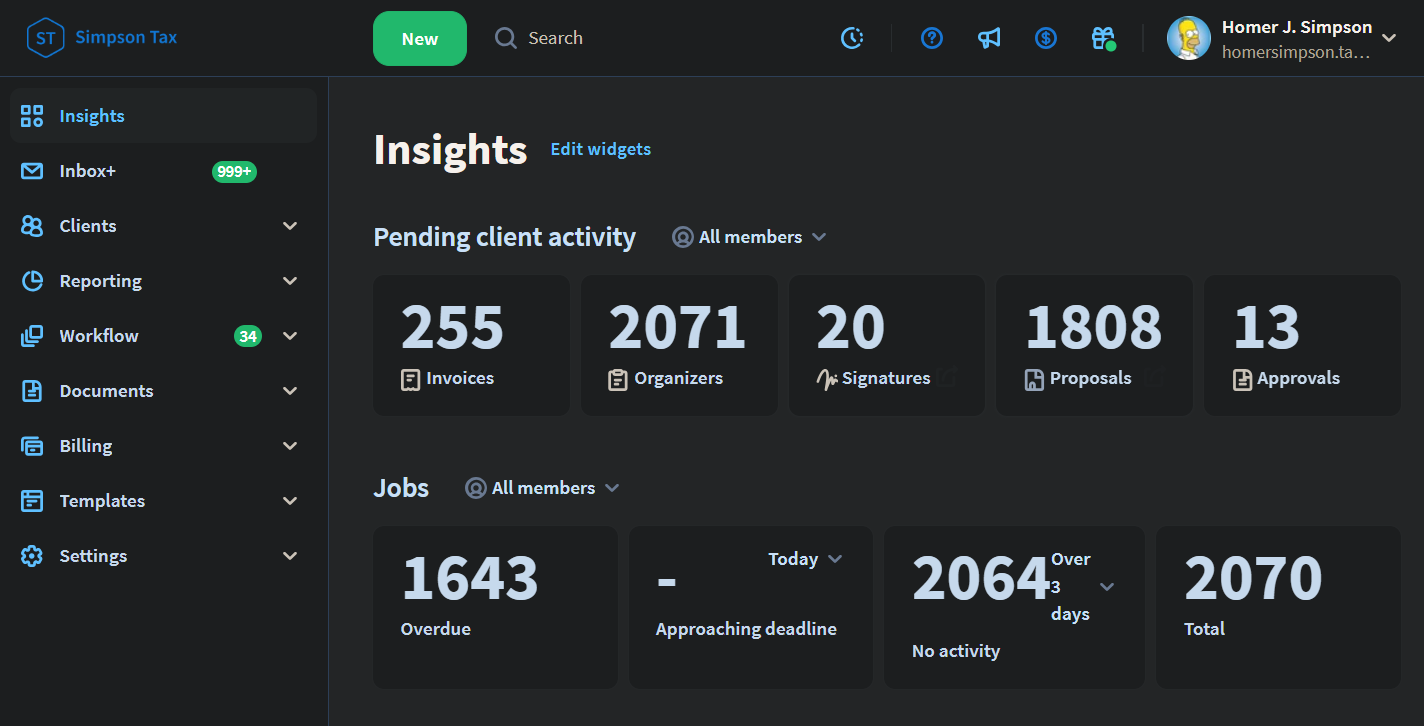Open the announcements megaphone icon
Image resolution: width=1424 pixels, height=726 pixels.
989,38
